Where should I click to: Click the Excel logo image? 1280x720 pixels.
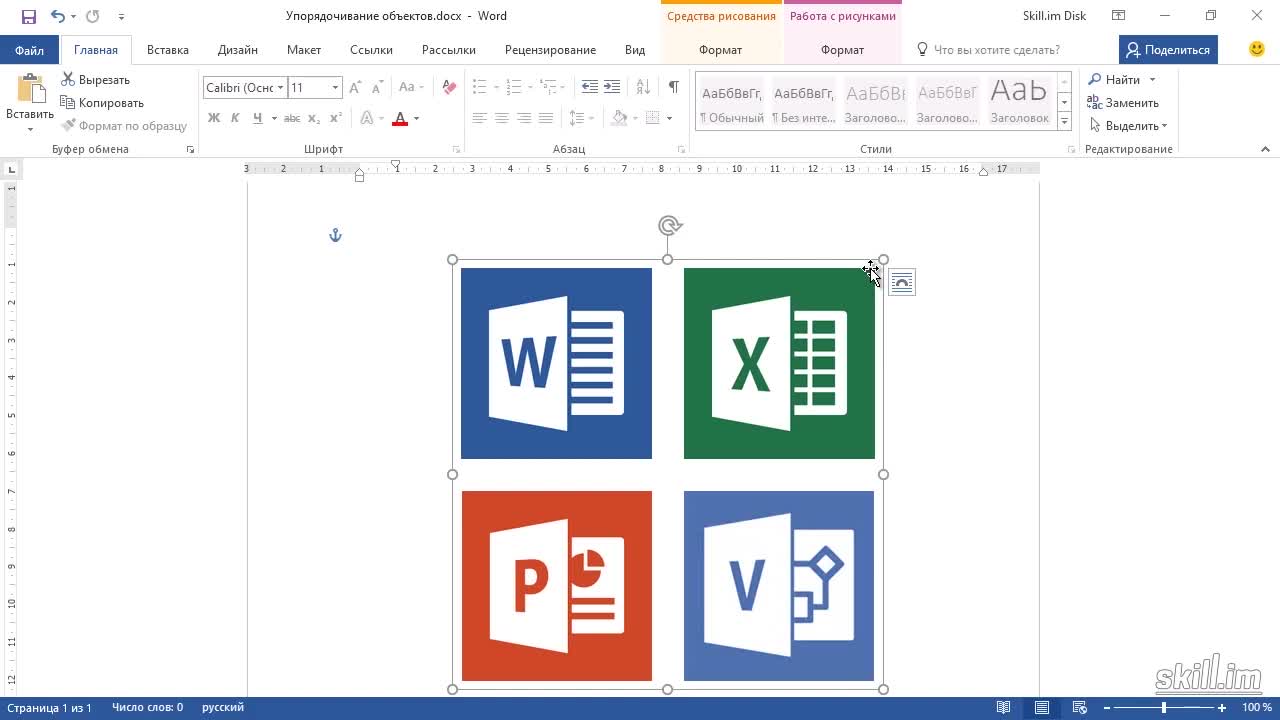779,363
